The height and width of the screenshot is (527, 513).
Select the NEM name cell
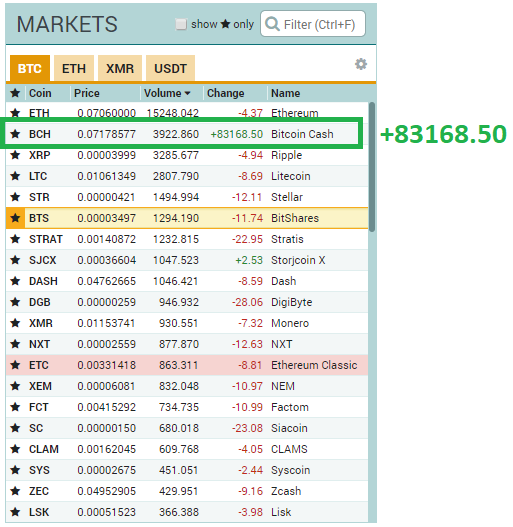pos(283,386)
